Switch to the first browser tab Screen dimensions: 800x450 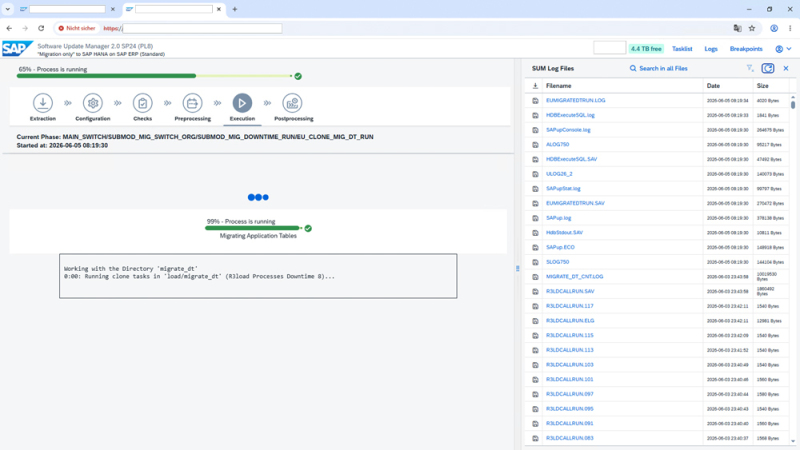[66, 9]
